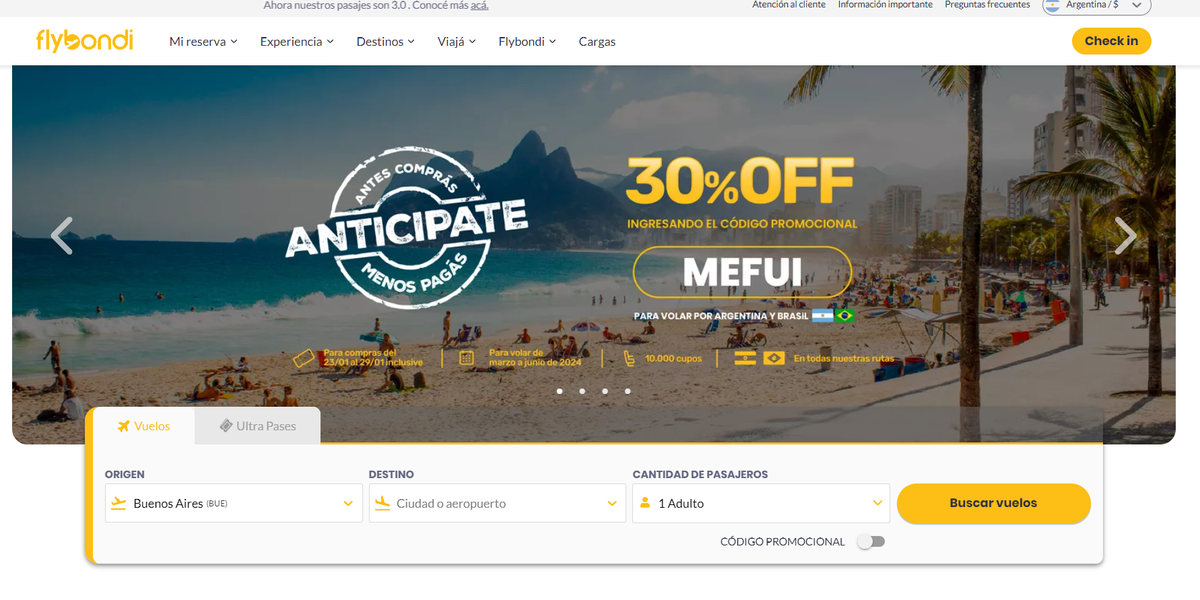Click the flybondi logo
Viewport: 1200px width, 600px height.
pyautogui.click(x=85, y=41)
